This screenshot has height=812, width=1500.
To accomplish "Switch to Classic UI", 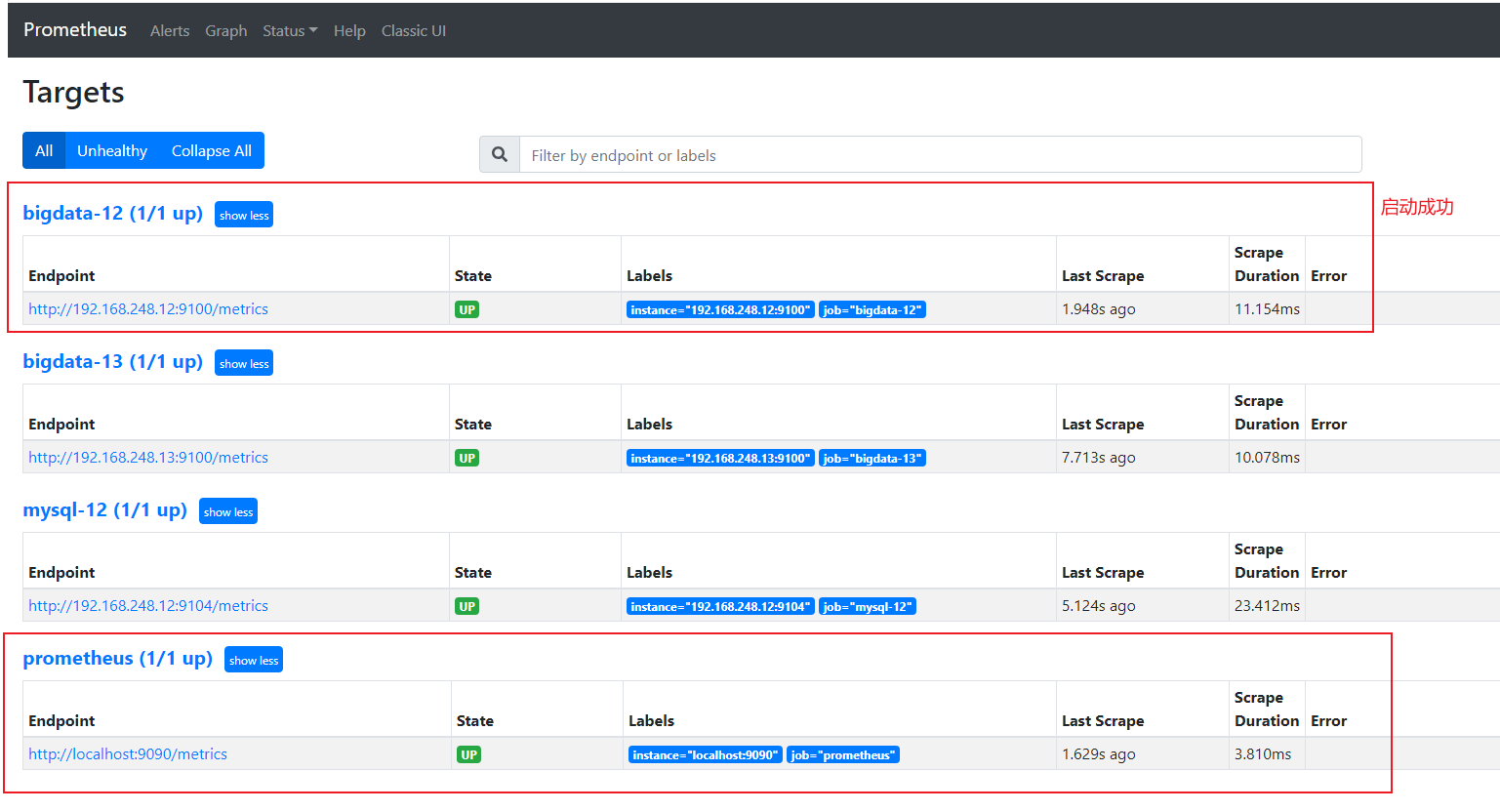I will coord(414,31).
